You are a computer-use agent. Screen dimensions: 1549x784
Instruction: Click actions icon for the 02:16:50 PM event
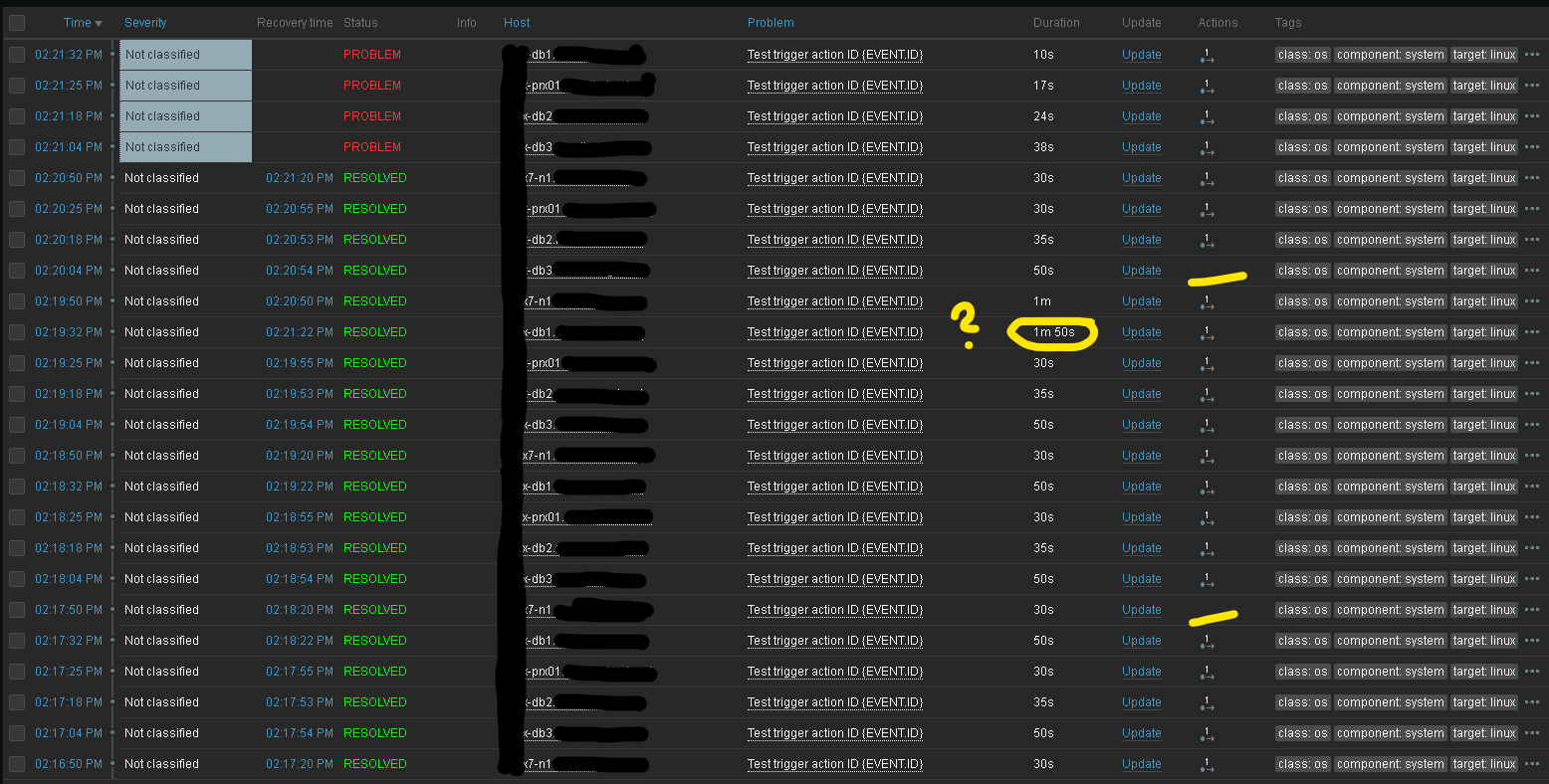1207,765
